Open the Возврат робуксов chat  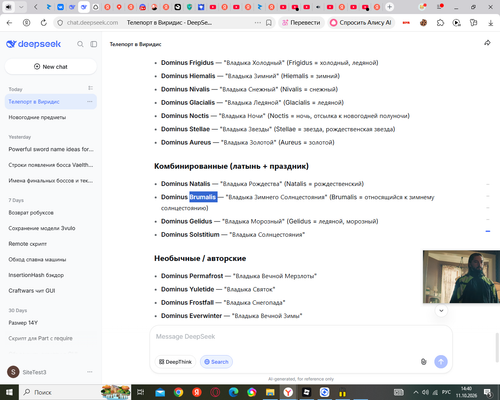51,213
